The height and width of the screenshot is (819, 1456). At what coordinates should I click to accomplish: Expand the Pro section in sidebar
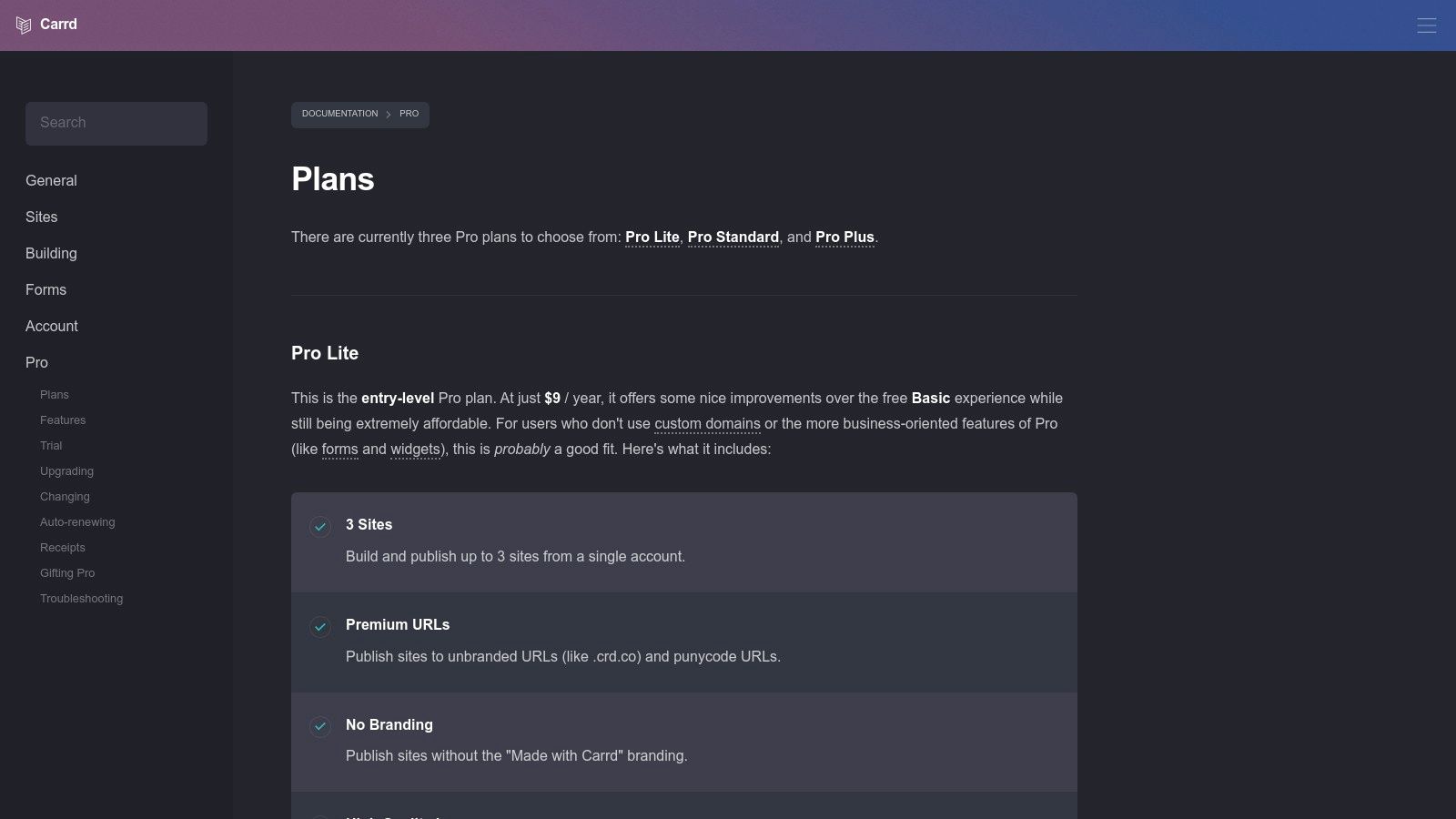36,362
